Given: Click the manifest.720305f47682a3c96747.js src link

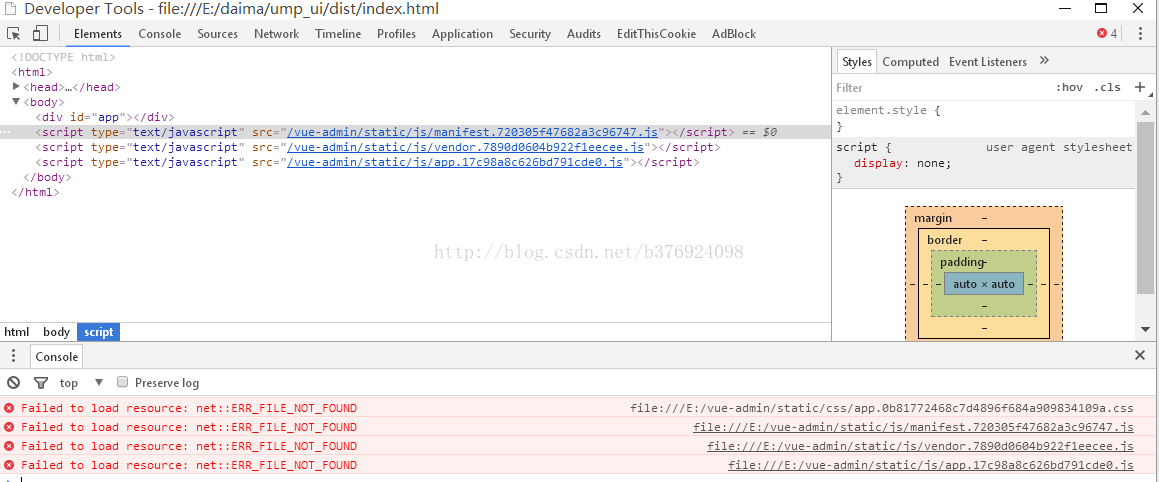Looking at the screenshot, I should click(x=472, y=132).
